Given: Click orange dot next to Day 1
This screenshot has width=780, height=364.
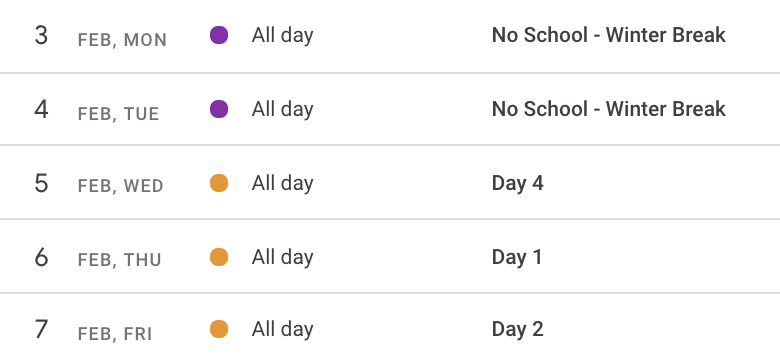Looking at the screenshot, I should tap(219, 257).
